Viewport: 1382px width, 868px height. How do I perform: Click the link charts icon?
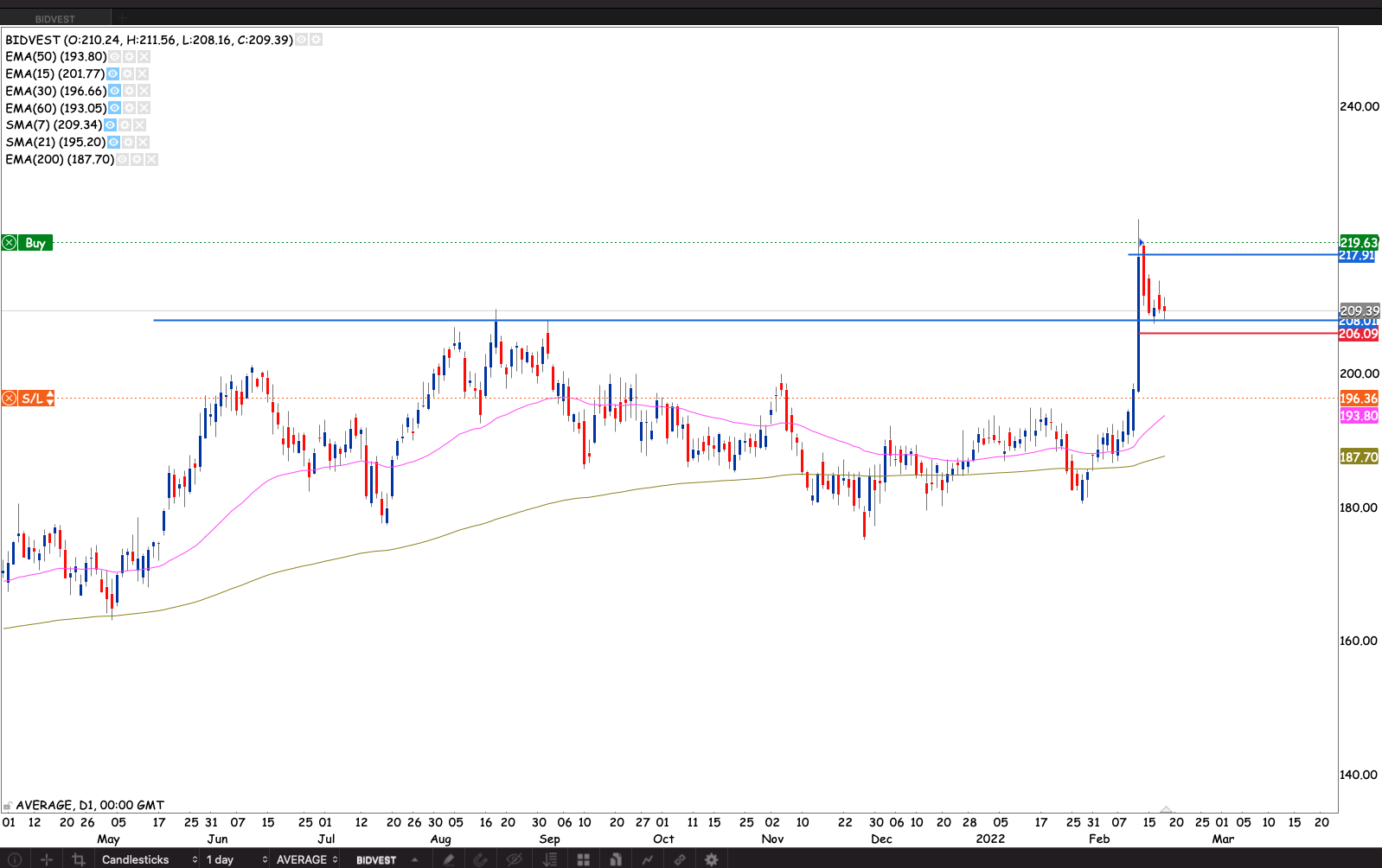tap(680, 859)
